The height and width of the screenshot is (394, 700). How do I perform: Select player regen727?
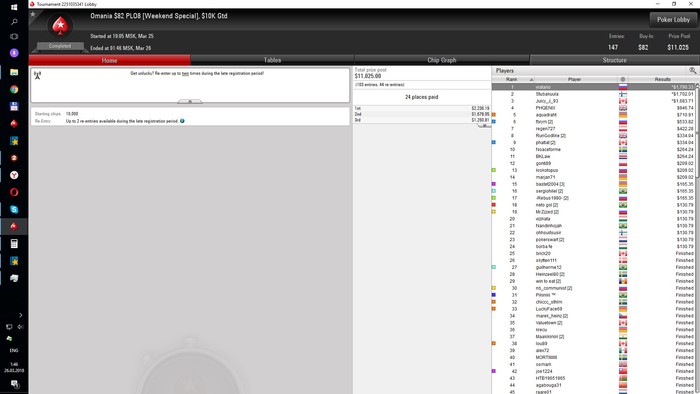coord(594,129)
